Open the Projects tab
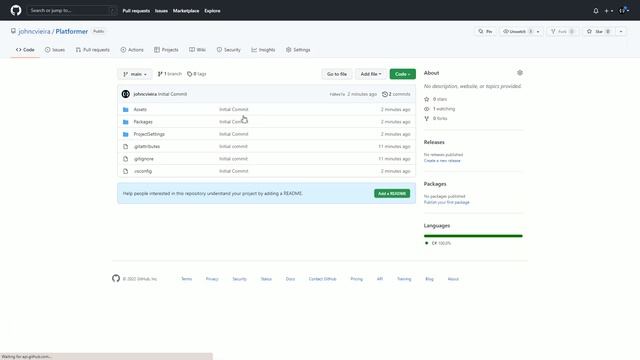The image size is (640, 360). click(166, 50)
